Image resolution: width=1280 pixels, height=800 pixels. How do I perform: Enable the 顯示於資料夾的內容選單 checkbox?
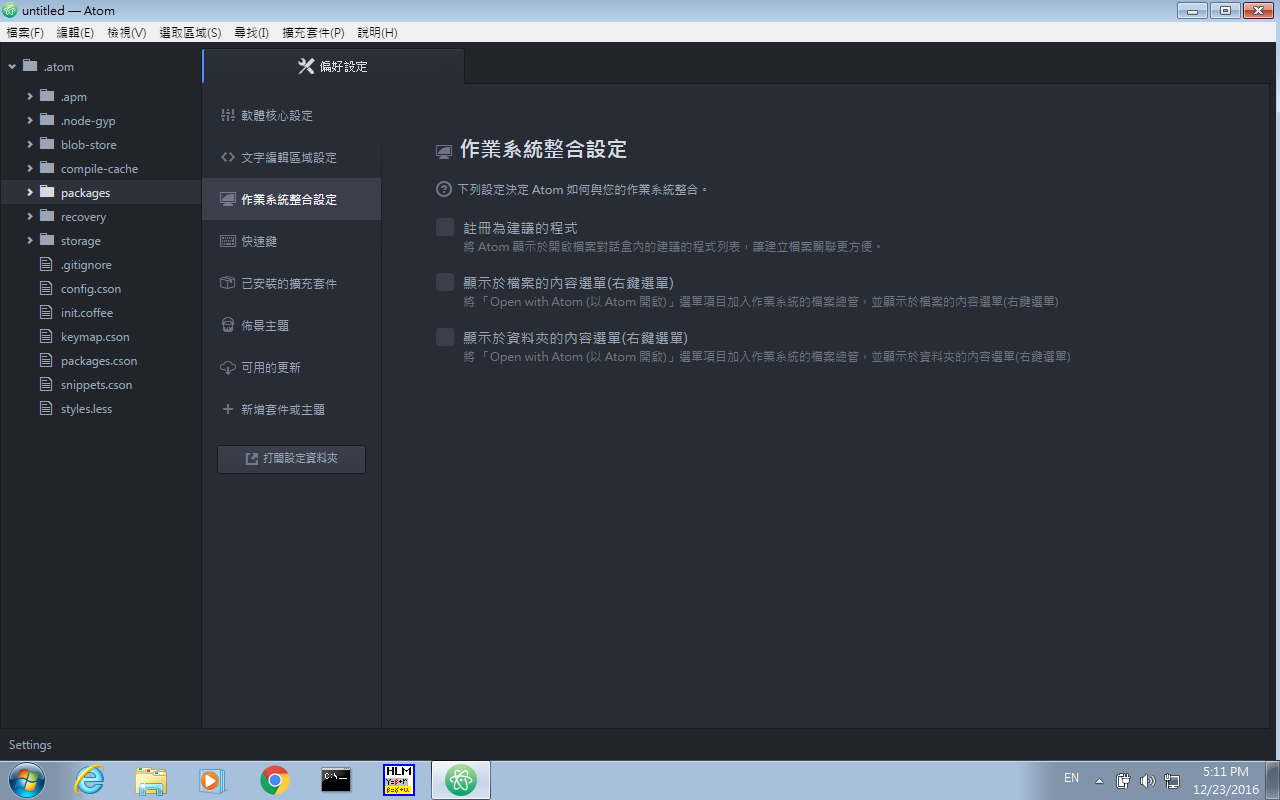coord(445,337)
